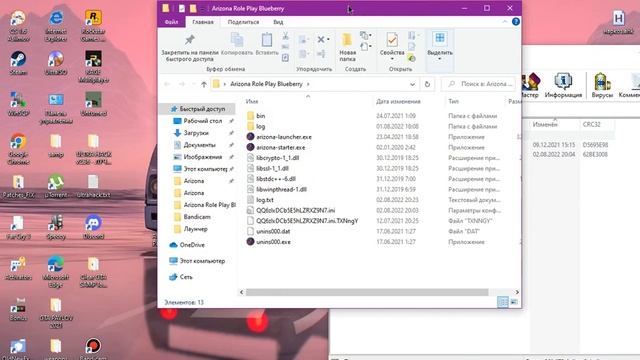Viewport: 640px width, 360px height.
Task: Switch to the Вид ribbon tab
Action: [x=278, y=22]
